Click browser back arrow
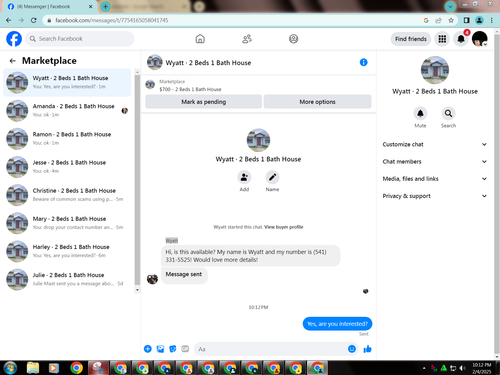This screenshot has width=500, height=375. [9, 20]
